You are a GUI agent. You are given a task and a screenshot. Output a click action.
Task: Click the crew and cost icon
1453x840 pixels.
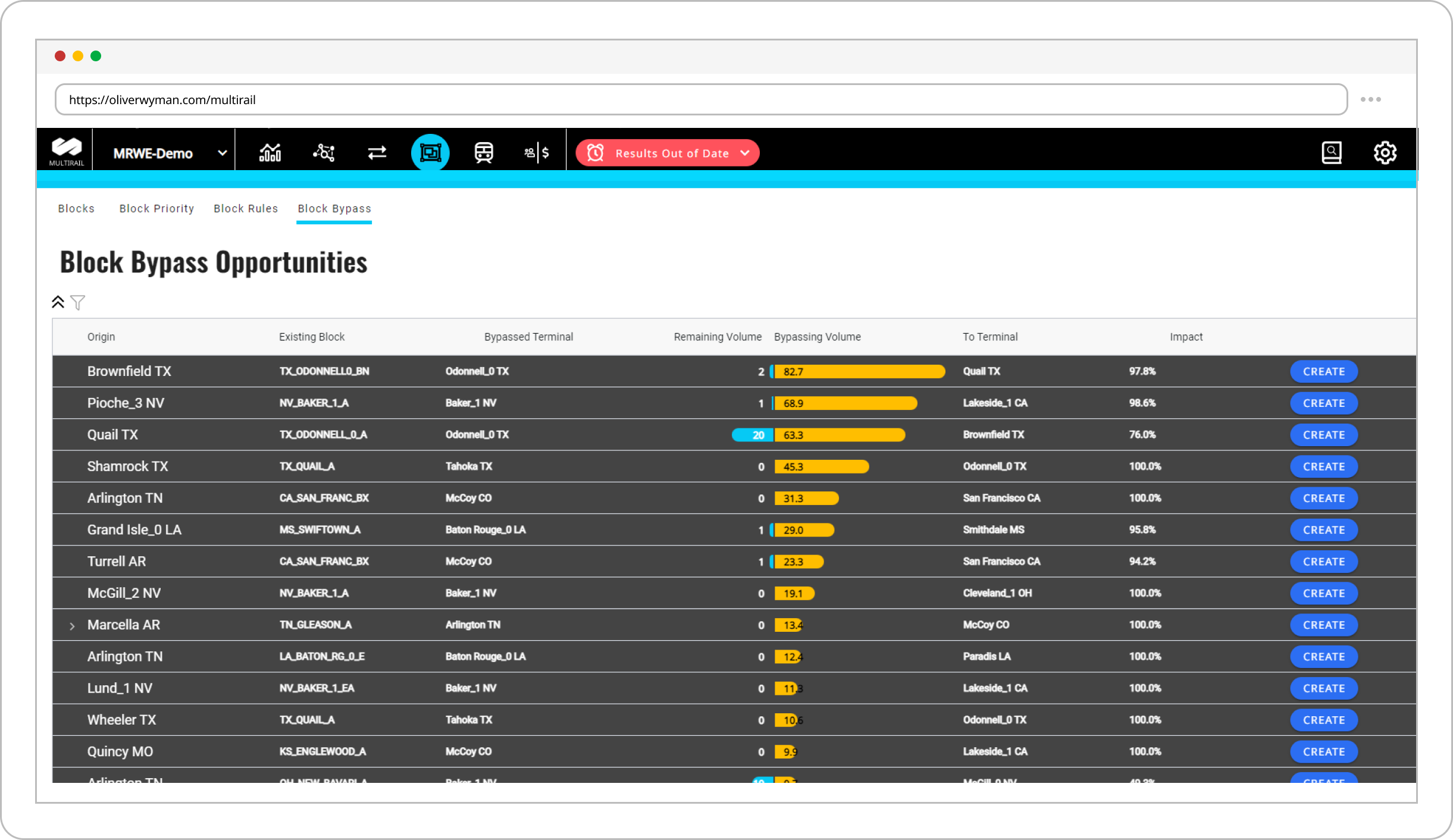coord(537,153)
